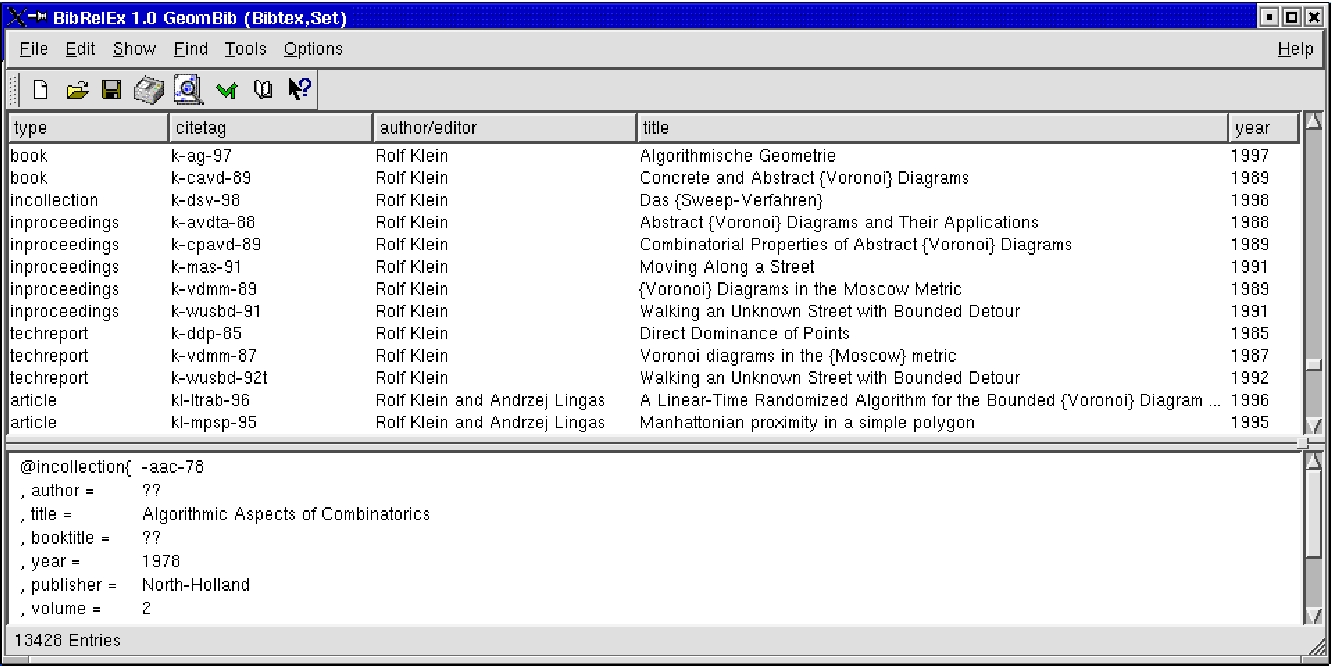Click the magnifier search/preview icon
This screenshot has height=666, width=1332.
tap(189, 90)
